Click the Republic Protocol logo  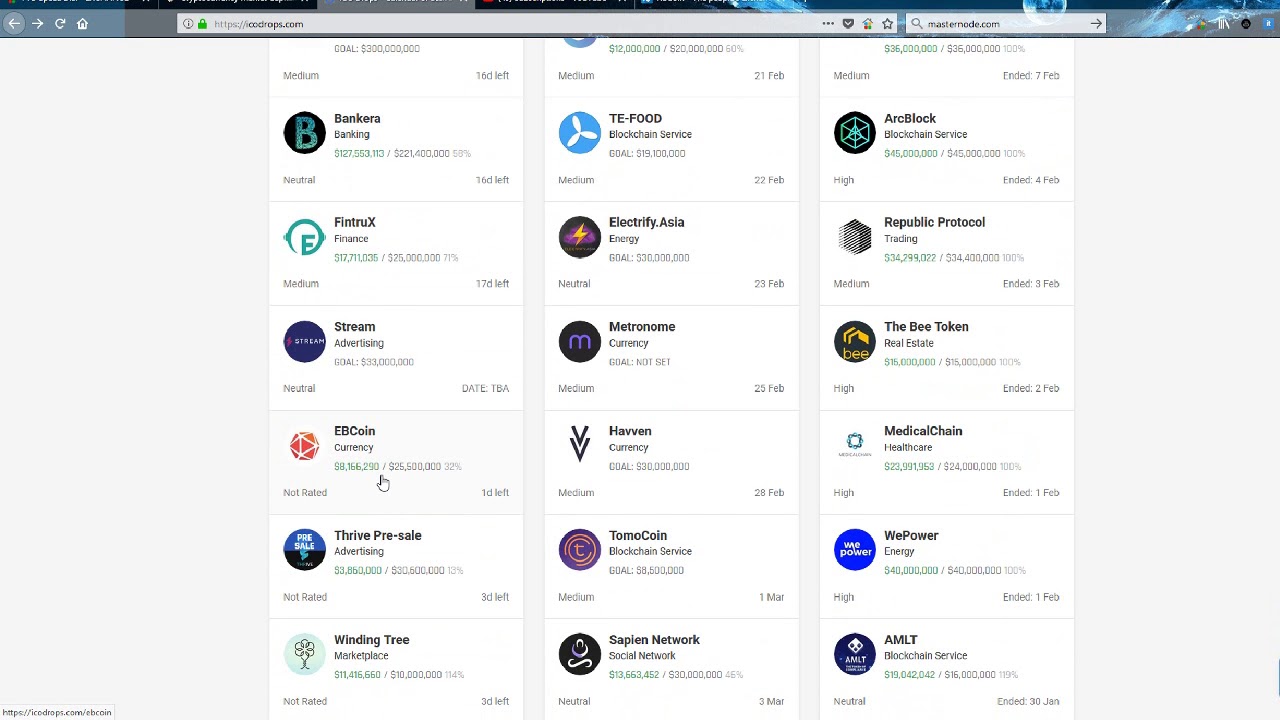854,237
